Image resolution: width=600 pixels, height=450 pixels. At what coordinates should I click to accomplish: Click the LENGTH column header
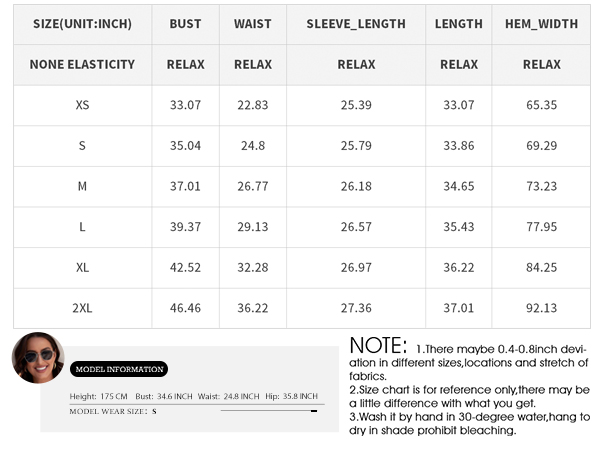coord(458,24)
